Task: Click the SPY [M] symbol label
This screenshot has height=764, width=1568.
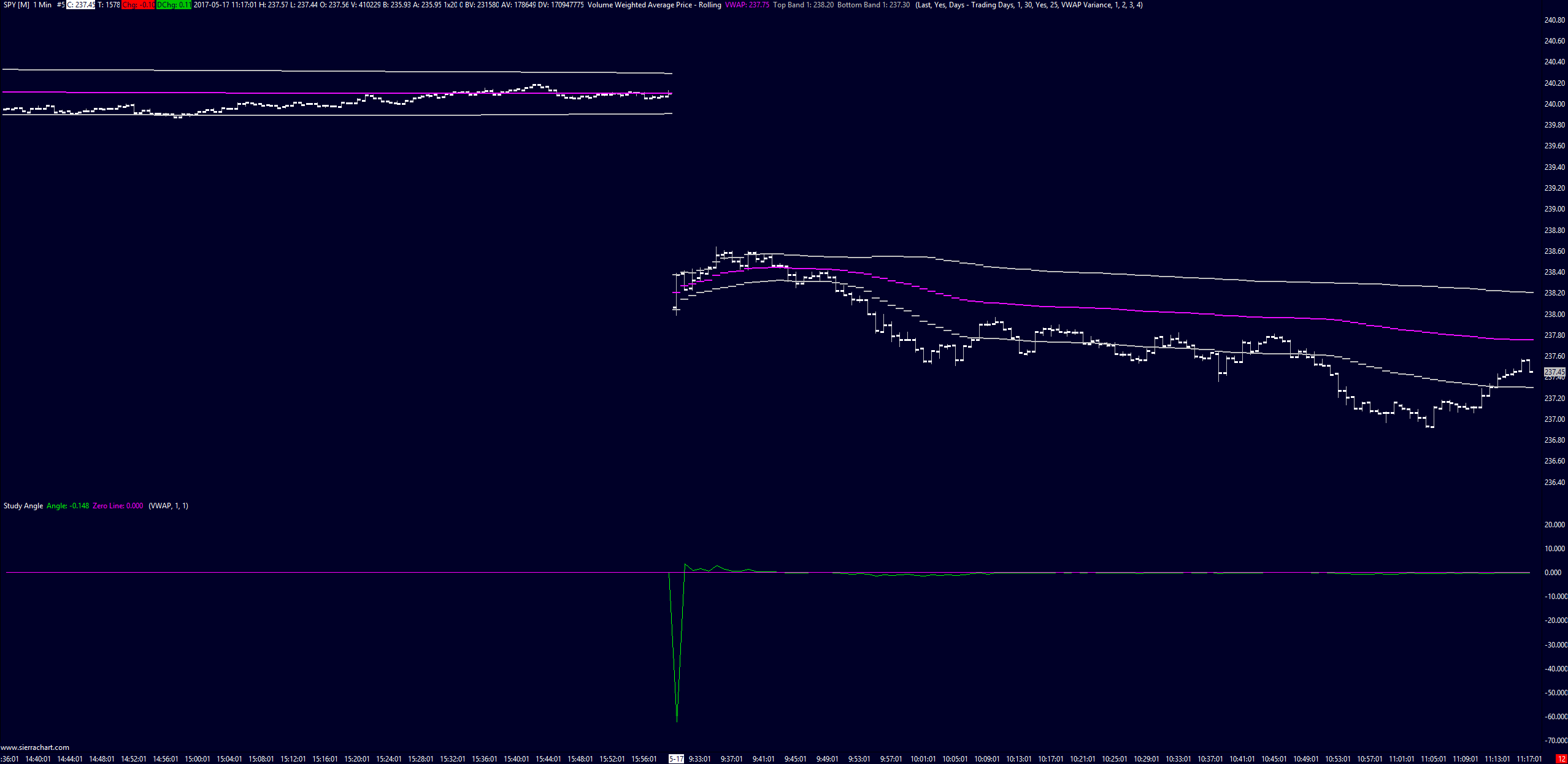Action: click(x=17, y=5)
